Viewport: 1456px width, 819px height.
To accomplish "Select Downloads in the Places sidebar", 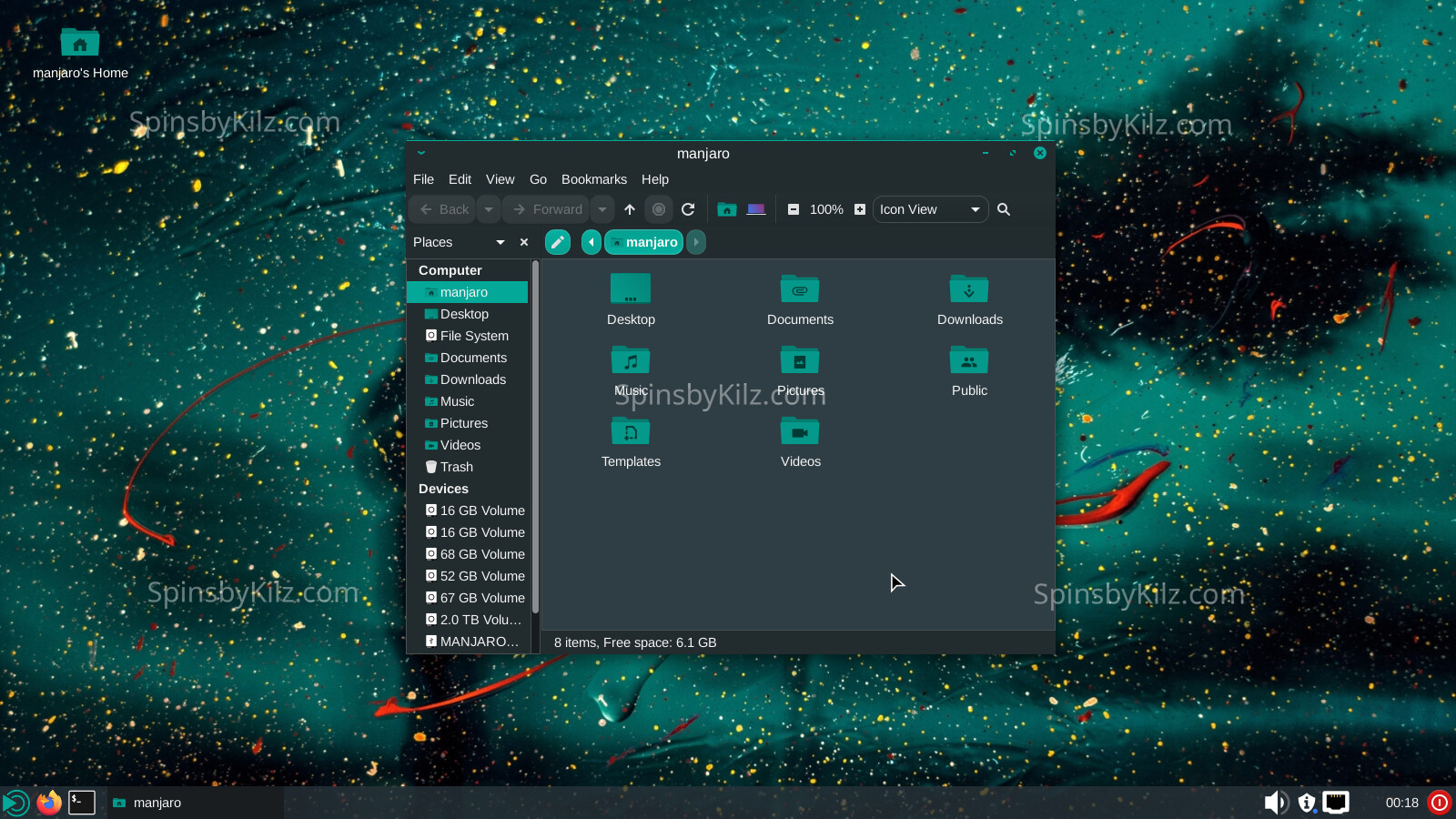I will (468, 379).
